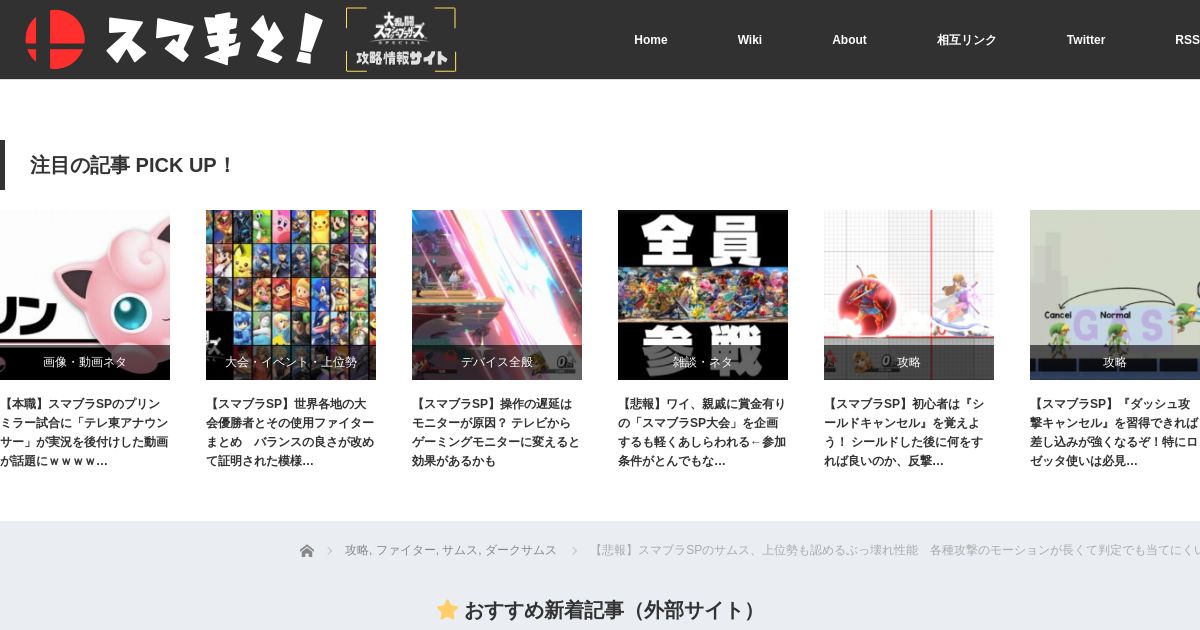Click breadcrumb current article title text
Viewport: 1200px width, 630px height.
click(x=895, y=551)
